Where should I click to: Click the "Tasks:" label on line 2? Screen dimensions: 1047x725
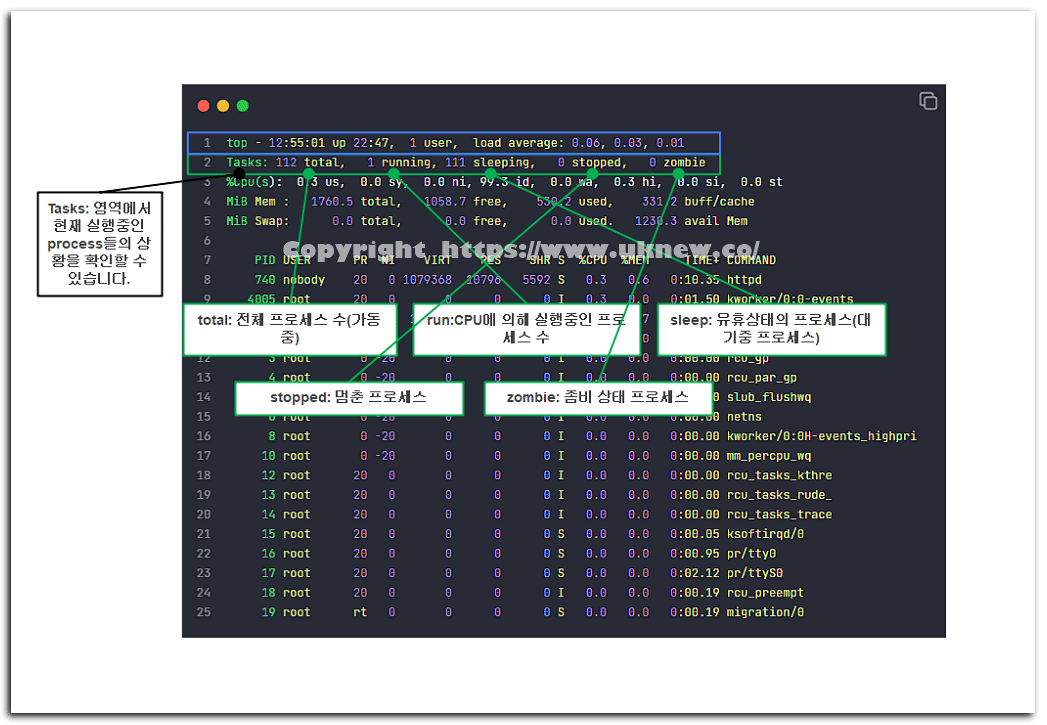247,162
